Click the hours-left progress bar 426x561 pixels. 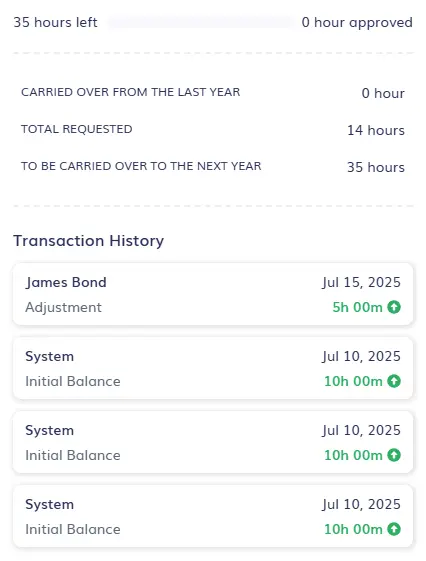pos(200,22)
